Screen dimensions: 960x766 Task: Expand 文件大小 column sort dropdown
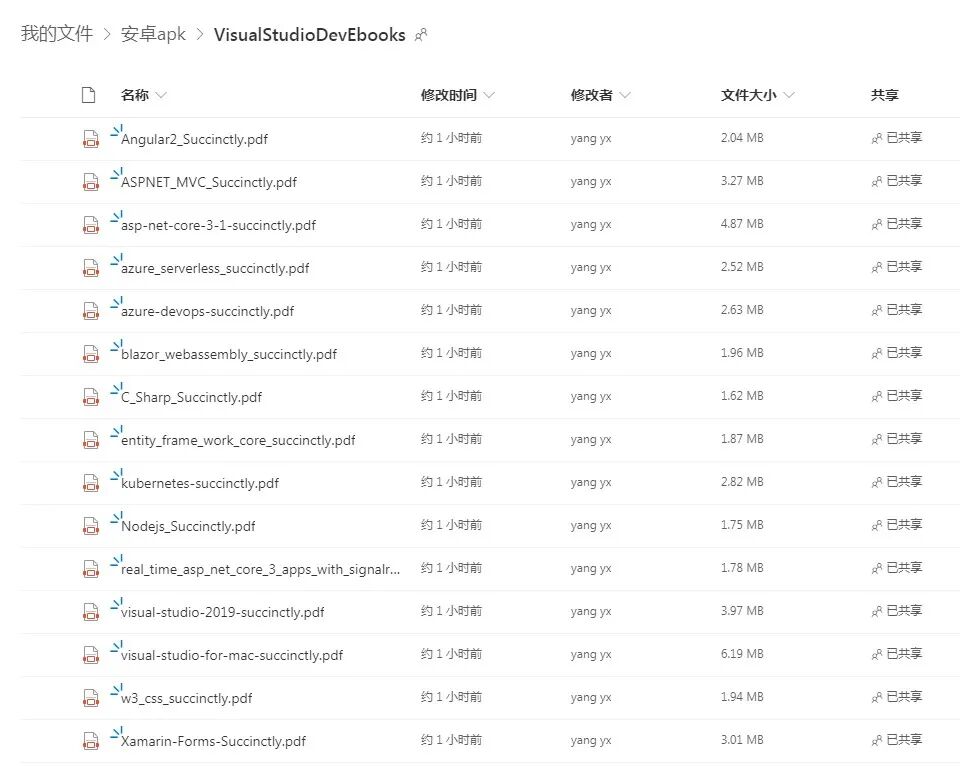(x=789, y=95)
